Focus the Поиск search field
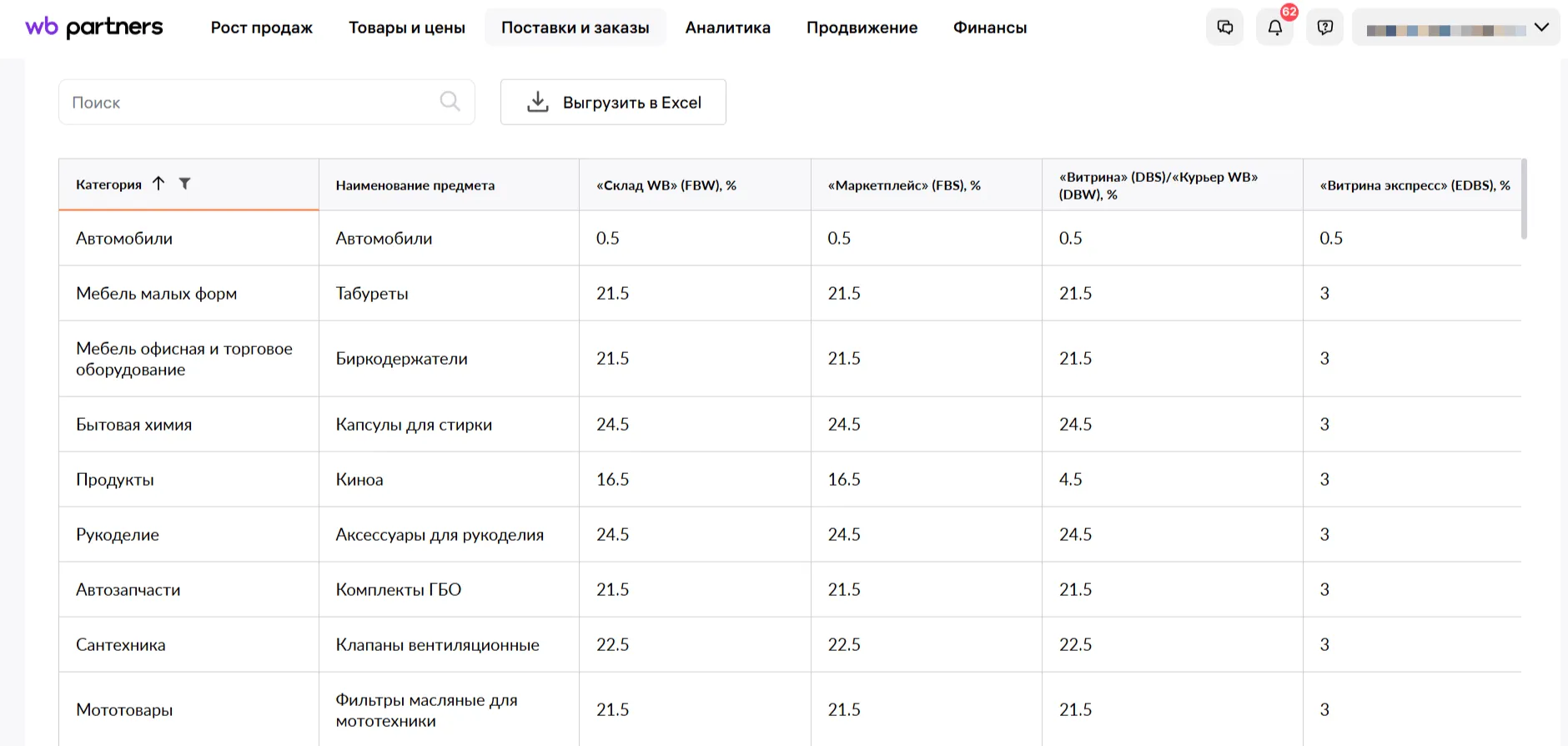This screenshot has height=746, width=1568. (250, 102)
